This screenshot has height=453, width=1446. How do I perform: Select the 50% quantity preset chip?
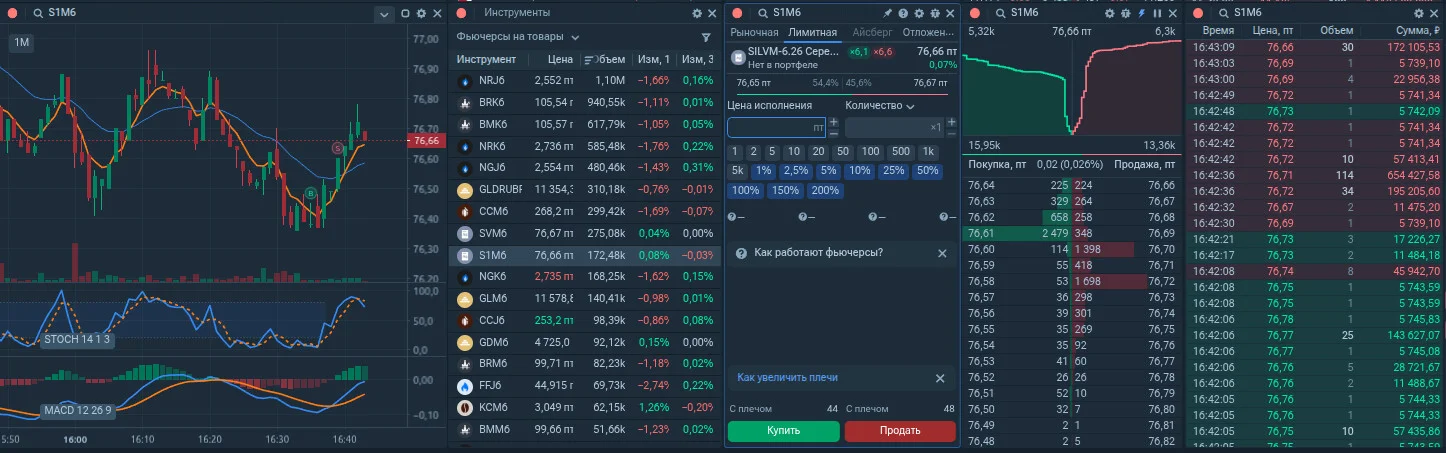tap(927, 171)
